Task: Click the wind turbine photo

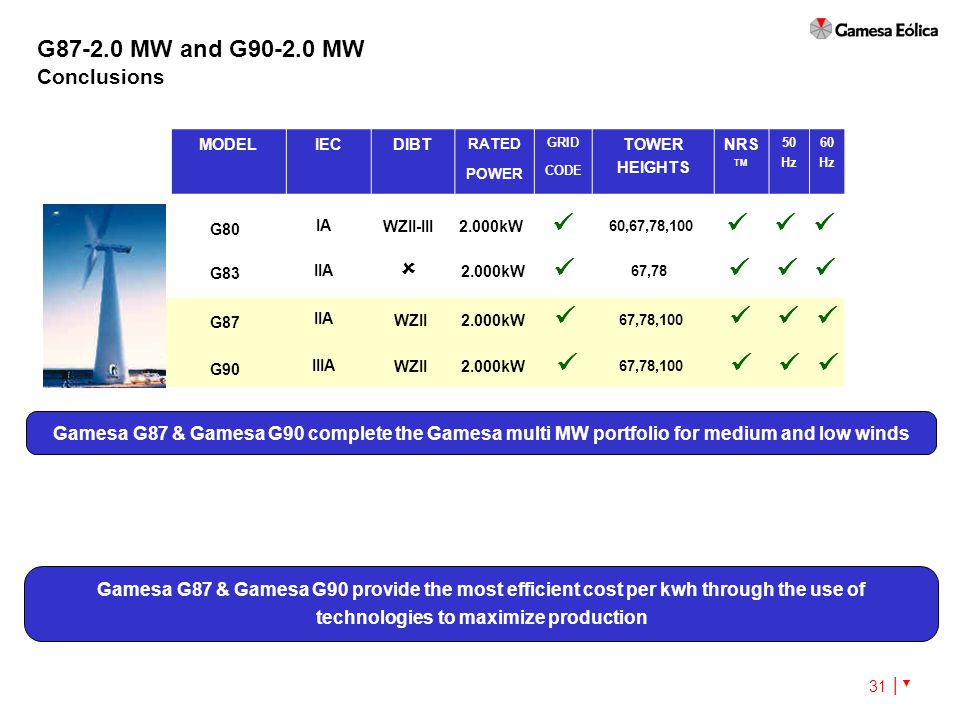Action: [104, 296]
